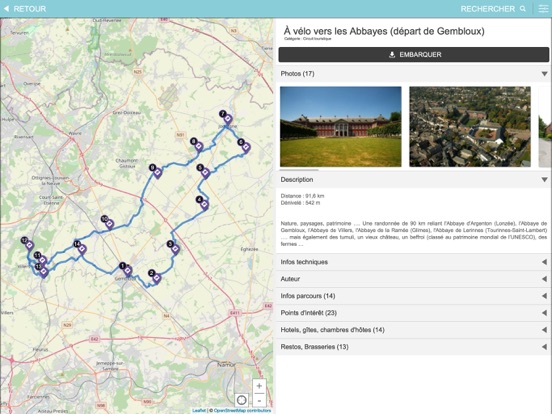Click the search magnifier icon
The width and height of the screenshot is (552, 414).
[x=523, y=9]
